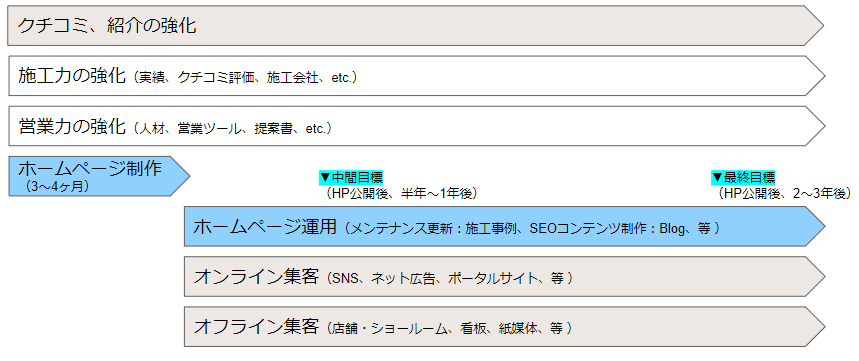Click the (3～4ヶ月) duration text
Viewport: 859px width, 361px height.
57,187
